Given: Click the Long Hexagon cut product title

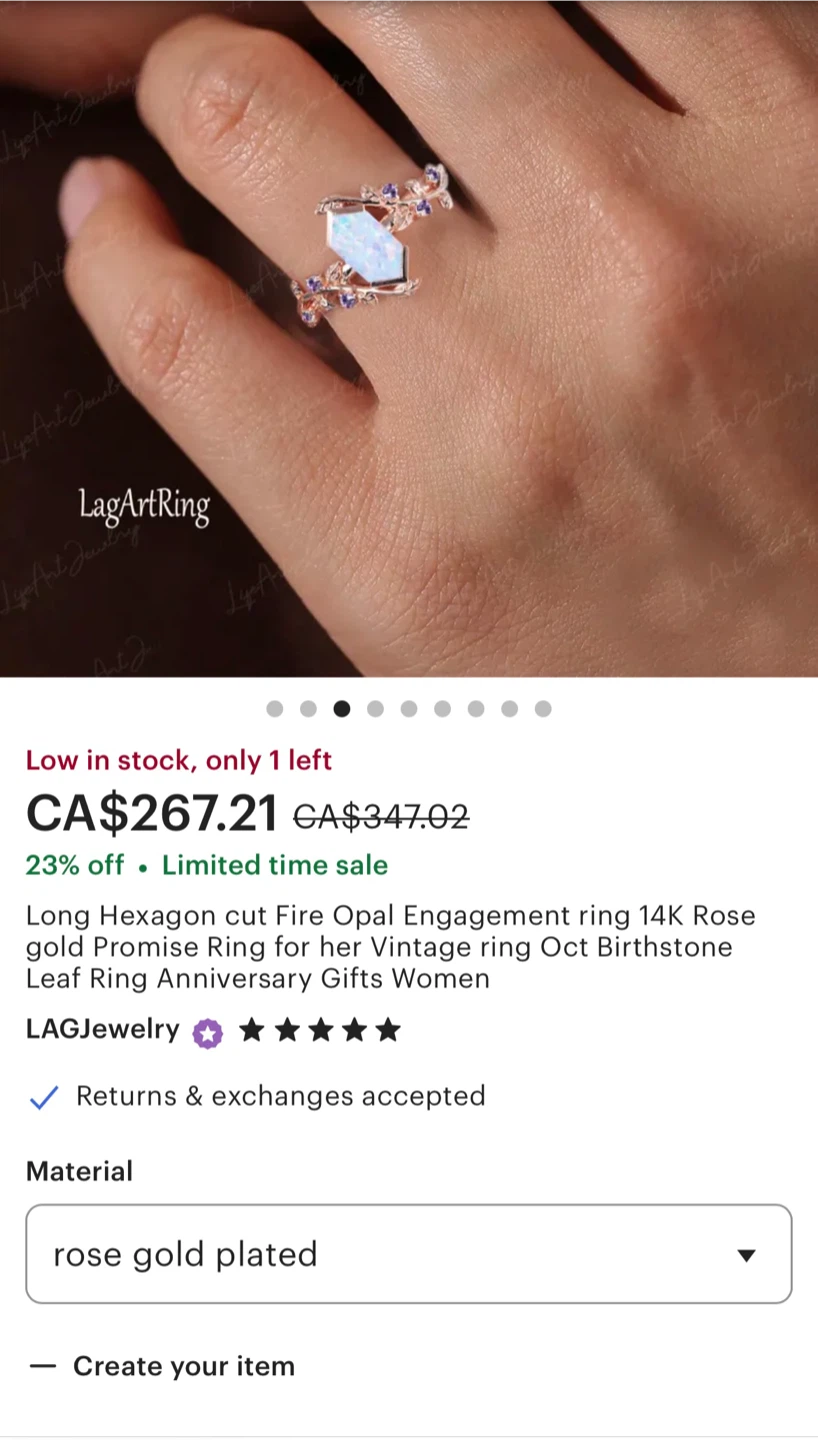Looking at the screenshot, I should 391,947.
